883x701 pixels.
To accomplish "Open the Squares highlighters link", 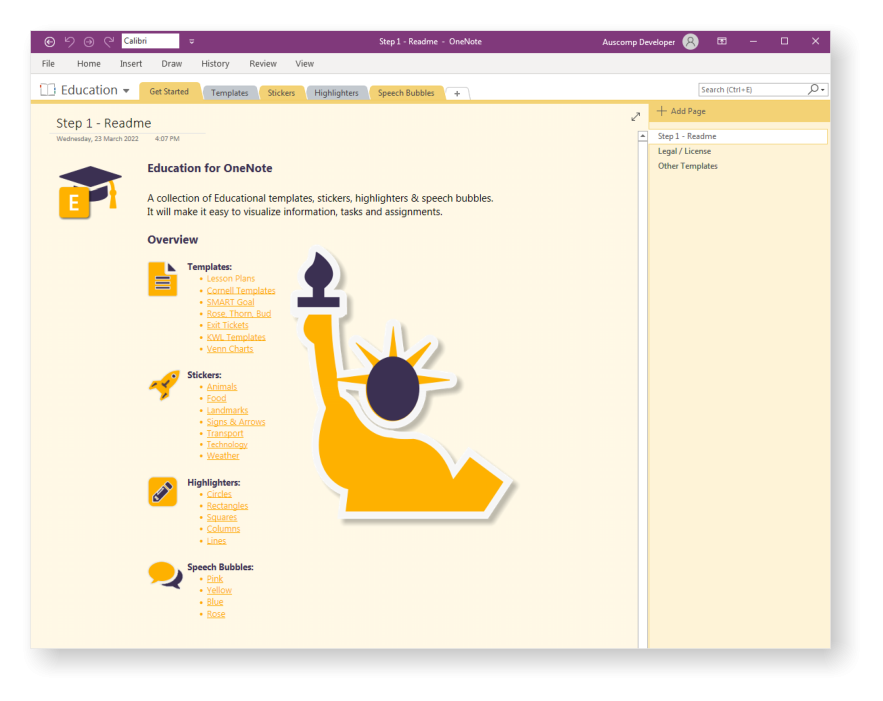I will point(221,517).
